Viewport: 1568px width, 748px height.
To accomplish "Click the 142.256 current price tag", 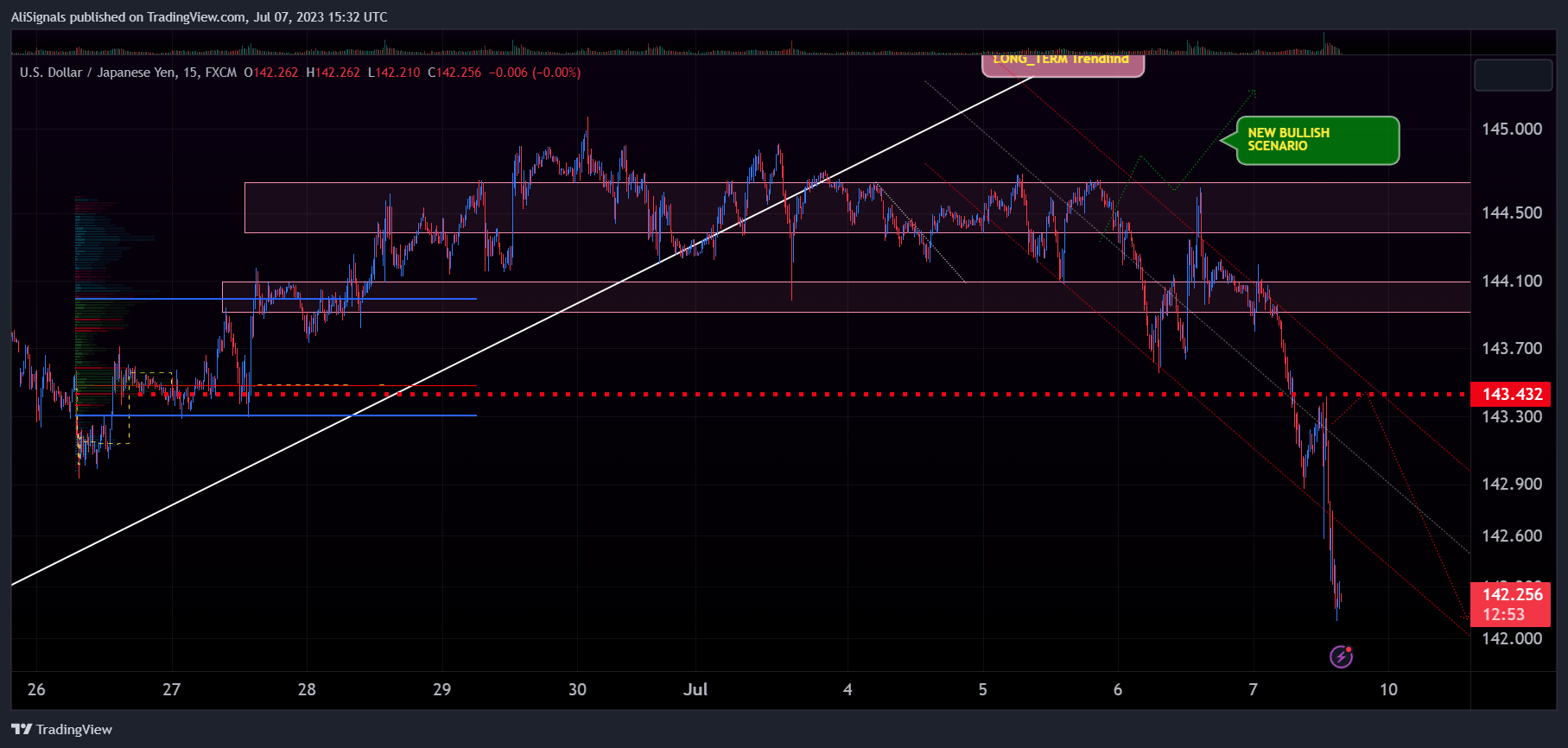I will pyautogui.click(x=1511, y=604).
